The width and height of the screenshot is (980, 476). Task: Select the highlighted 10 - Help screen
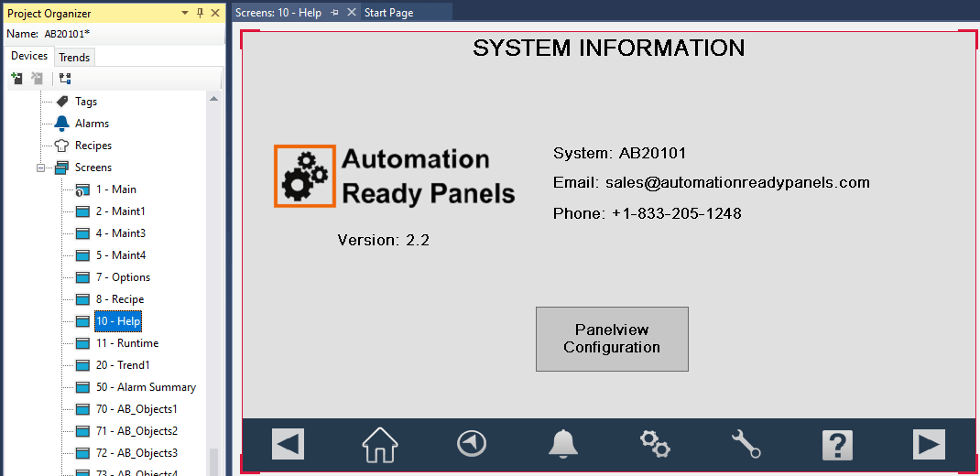point(118,322)
